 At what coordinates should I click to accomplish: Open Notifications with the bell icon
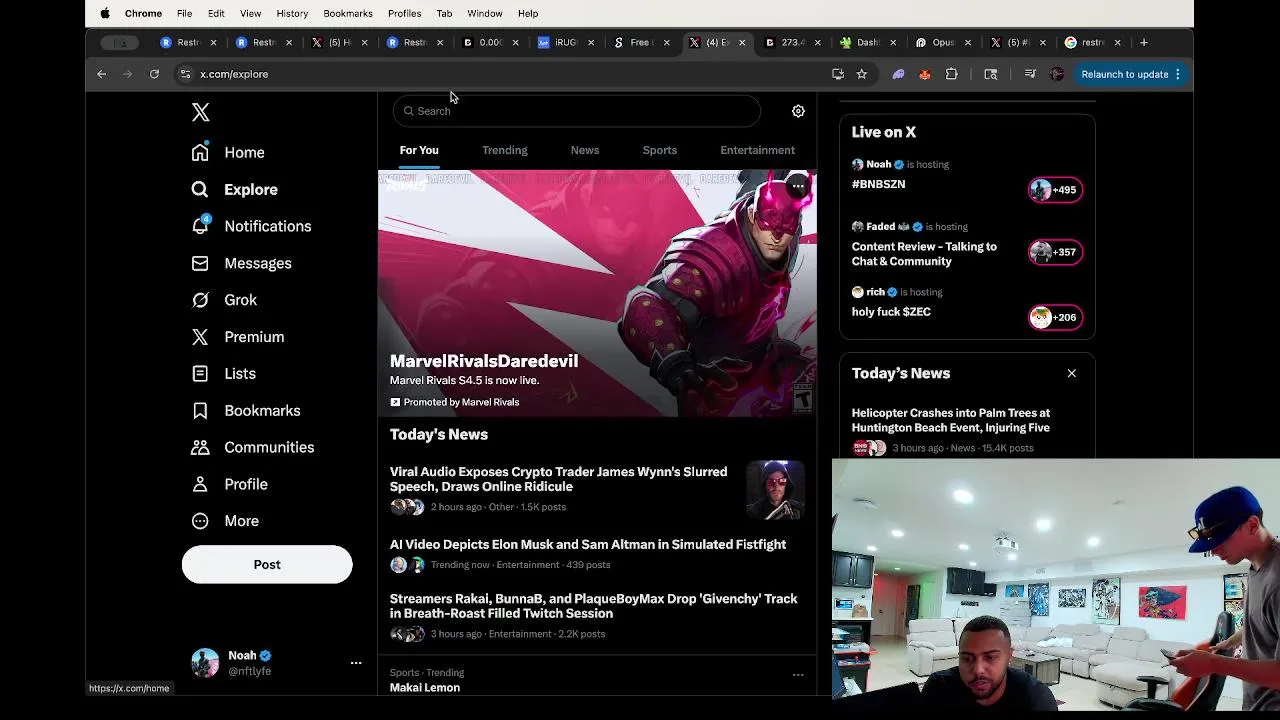pos(252,226)
